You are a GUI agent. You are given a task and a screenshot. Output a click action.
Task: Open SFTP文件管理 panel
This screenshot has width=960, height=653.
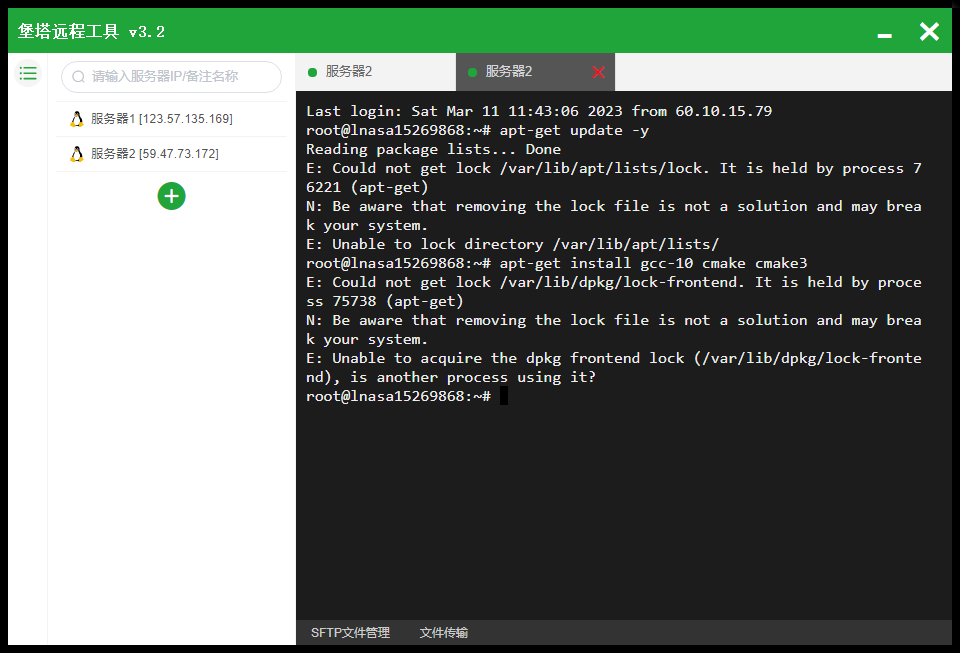350,633
